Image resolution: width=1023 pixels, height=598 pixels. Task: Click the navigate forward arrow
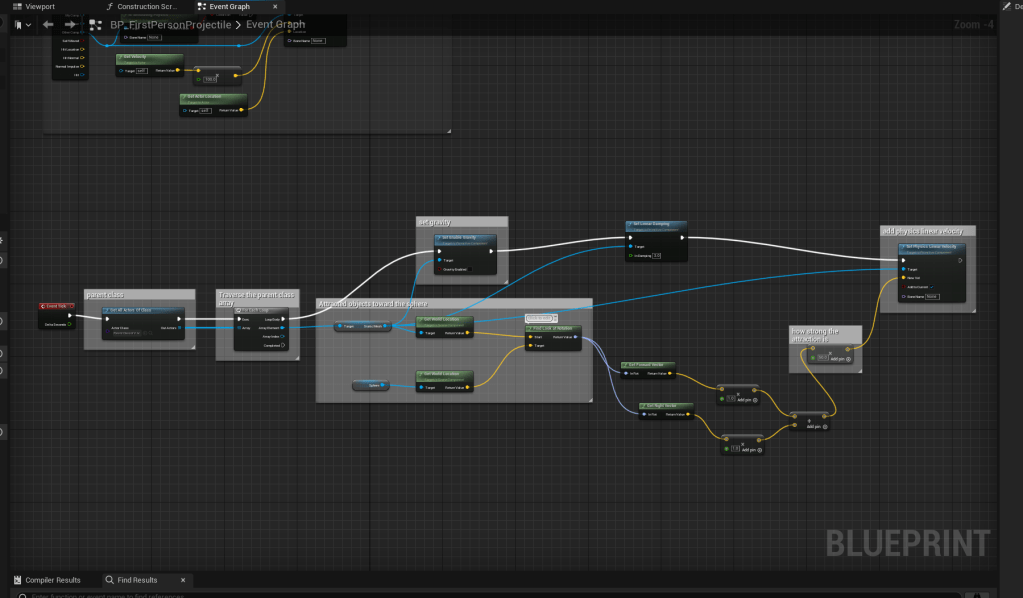tap(70, 24)
